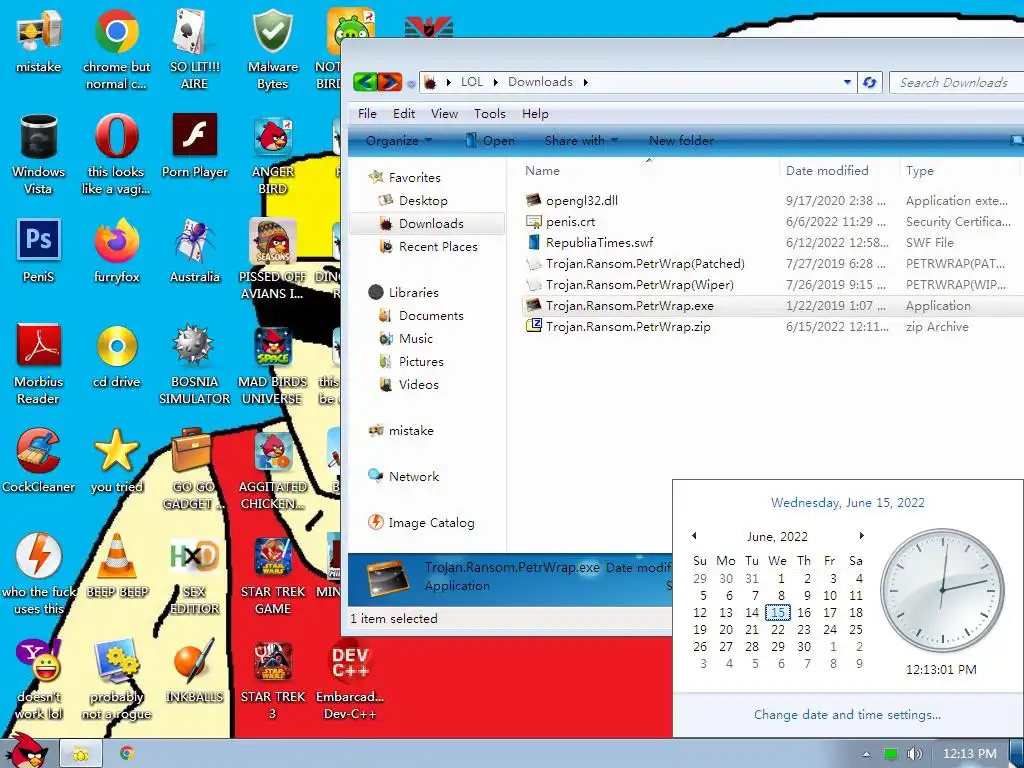
Task: Launch the 'BEEP BEEP' VLC cone icon
Action: click(x=116, y=566)
